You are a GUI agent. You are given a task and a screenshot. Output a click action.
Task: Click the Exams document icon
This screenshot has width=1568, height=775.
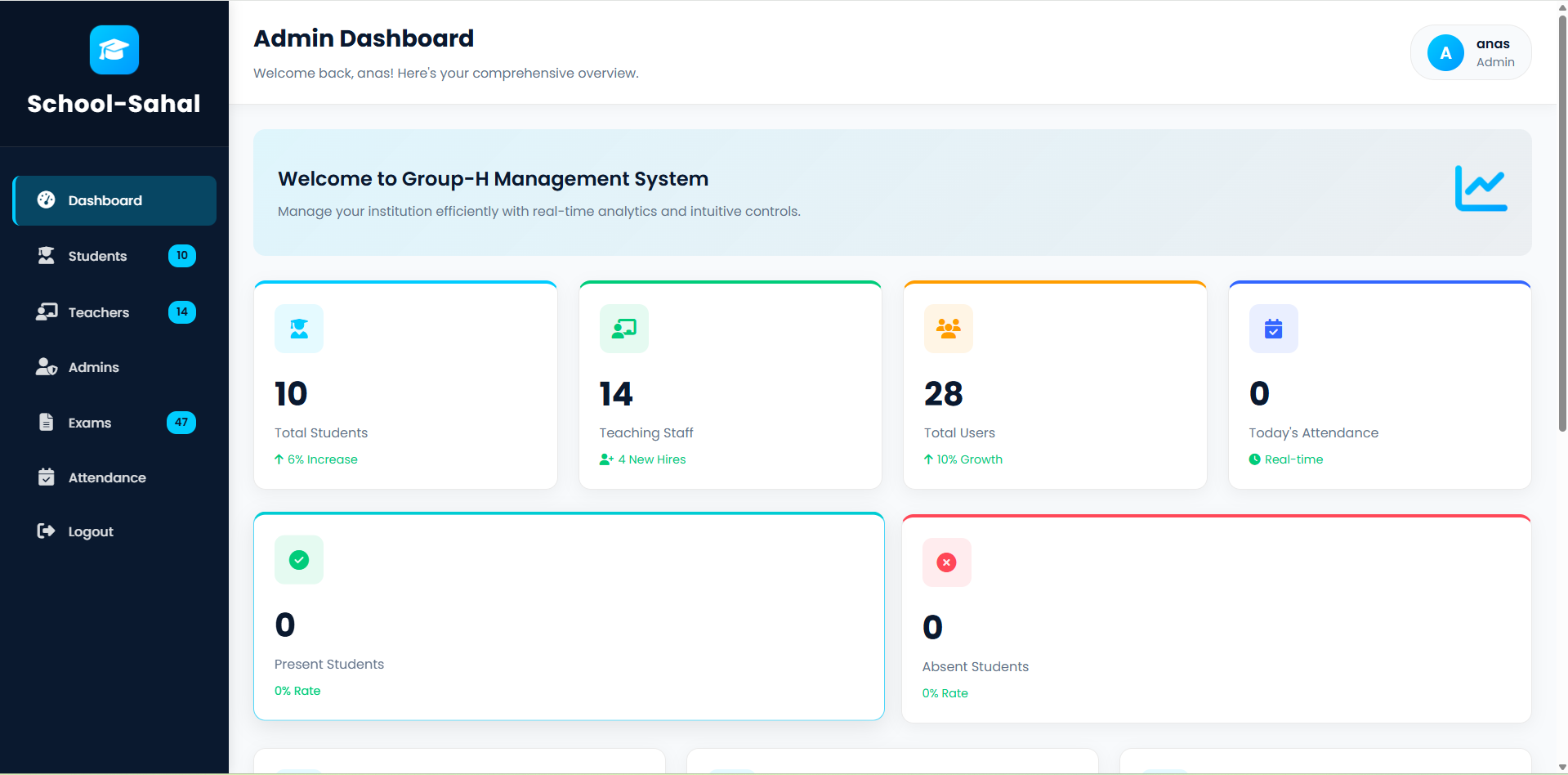(46, 422)
